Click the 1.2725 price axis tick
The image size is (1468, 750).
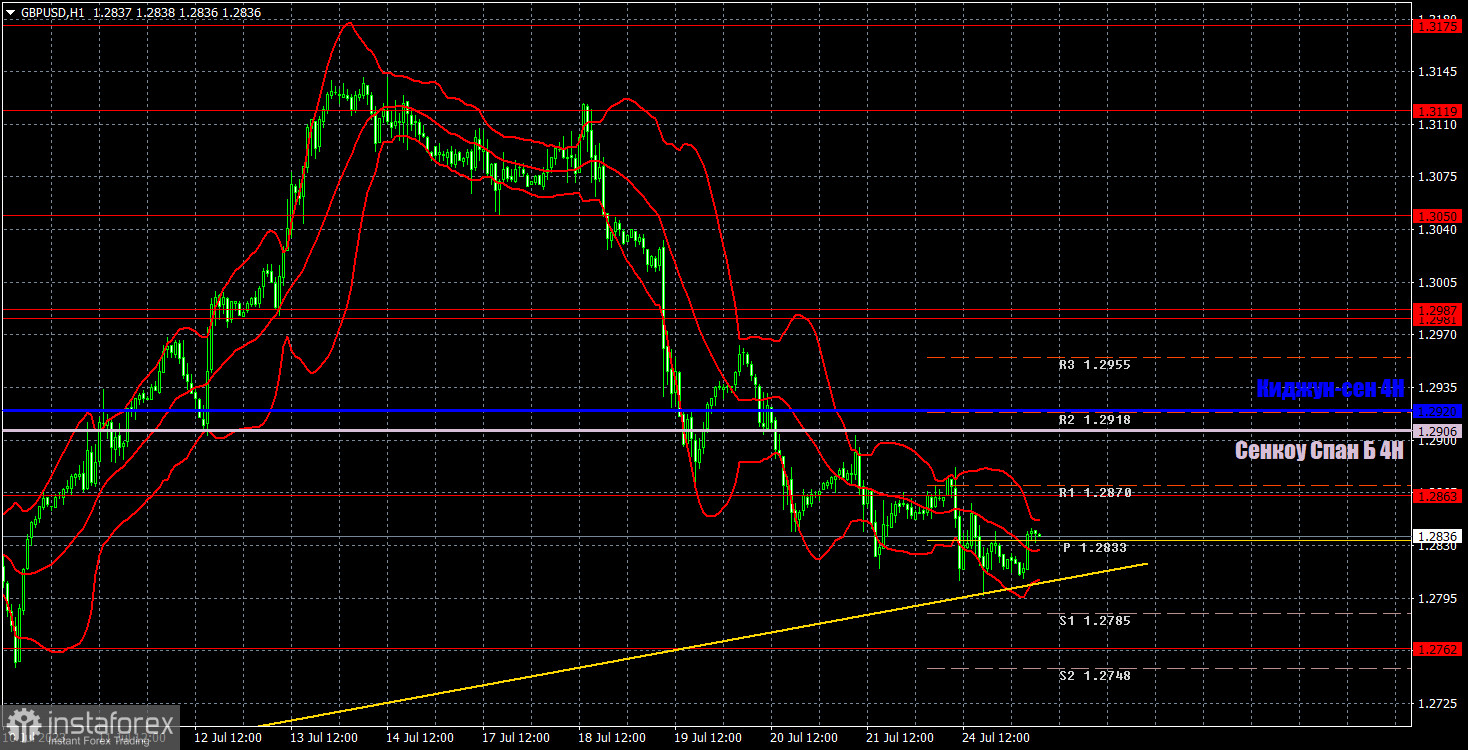1436,705
